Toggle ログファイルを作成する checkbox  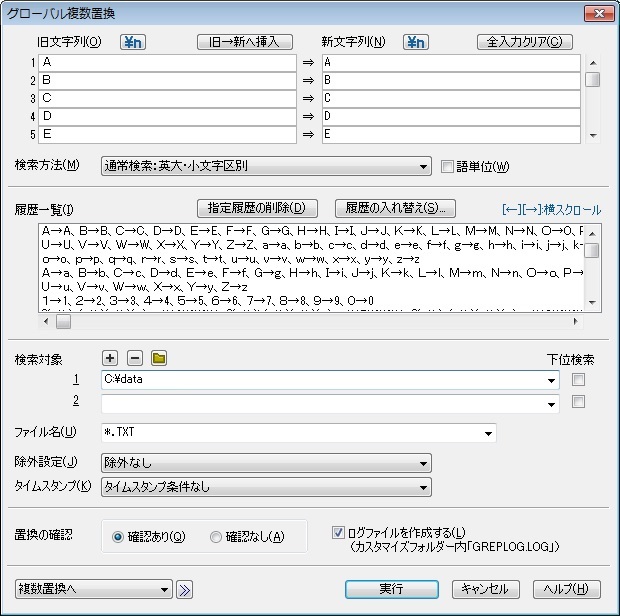[338, 533]
